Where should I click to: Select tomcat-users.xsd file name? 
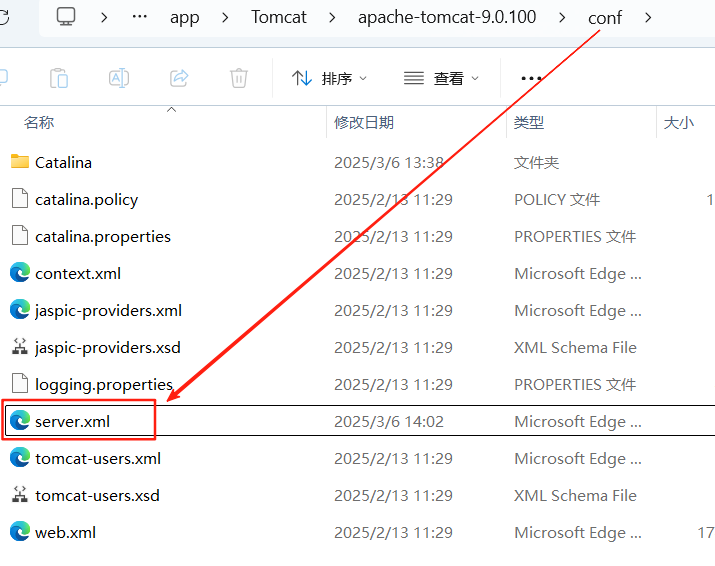98,495
